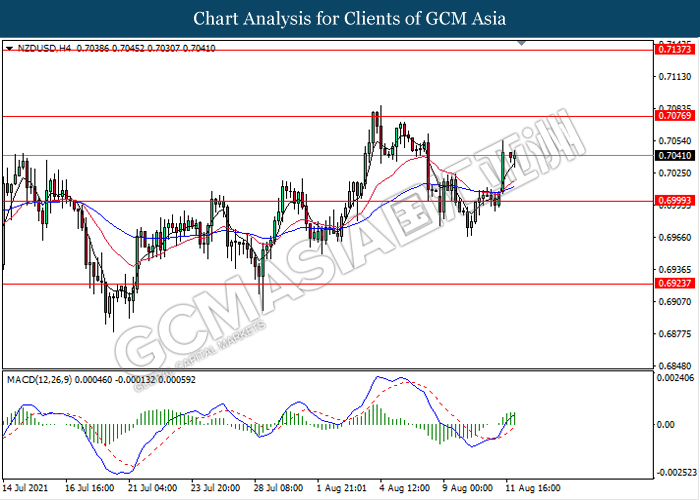Click the 0.69070 price axis value
The height and width of the screenshot is (500, 700).
675,302
